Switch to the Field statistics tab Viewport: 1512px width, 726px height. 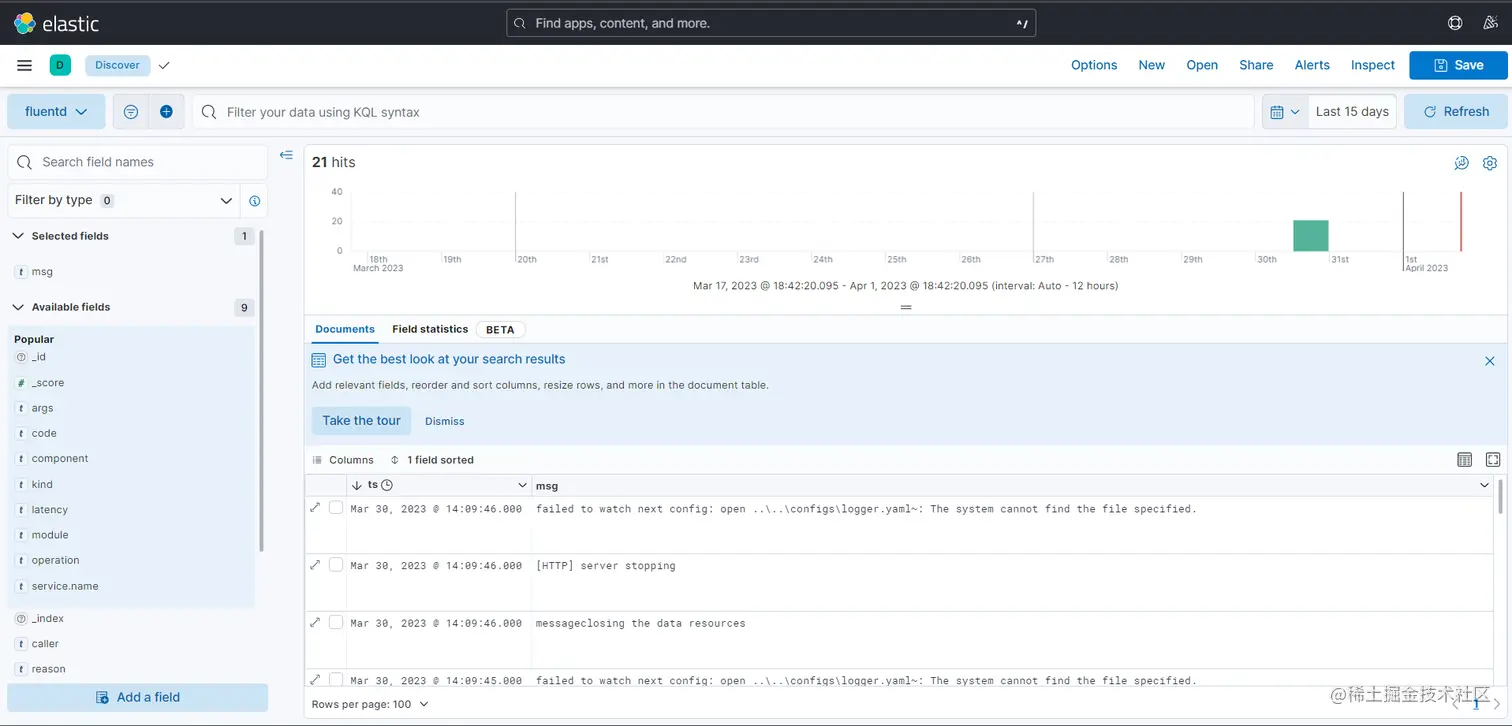(x=430, y=329)
